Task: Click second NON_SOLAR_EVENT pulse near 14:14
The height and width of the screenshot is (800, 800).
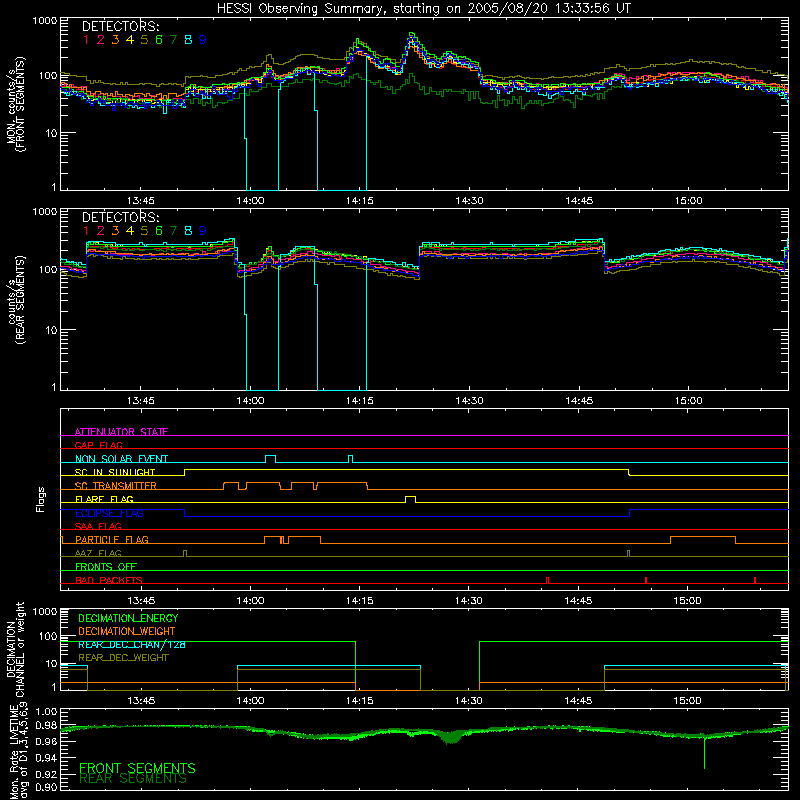Action: pyautogui.click(x=350, y=458)
